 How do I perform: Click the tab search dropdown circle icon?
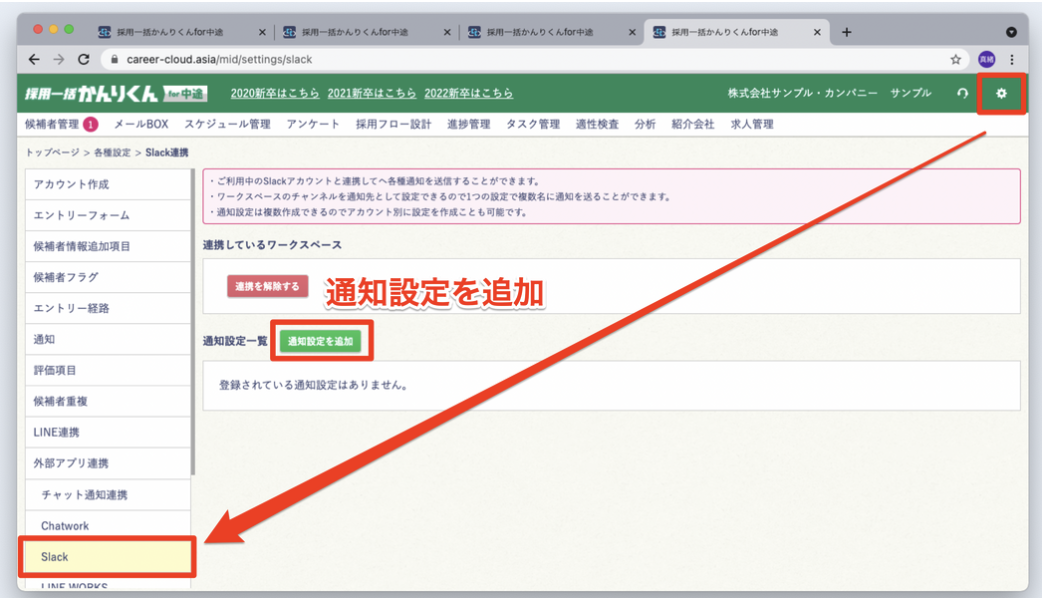1011,32
